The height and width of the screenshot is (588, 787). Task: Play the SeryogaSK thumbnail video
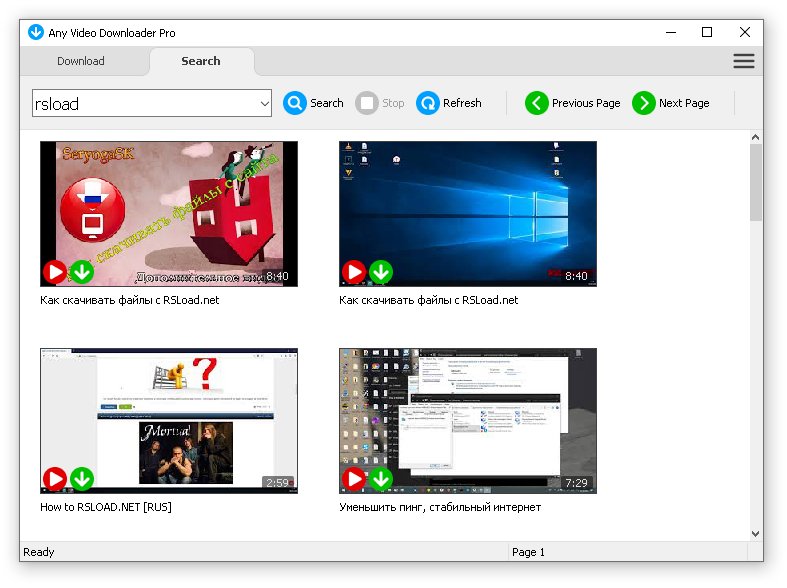55,272
